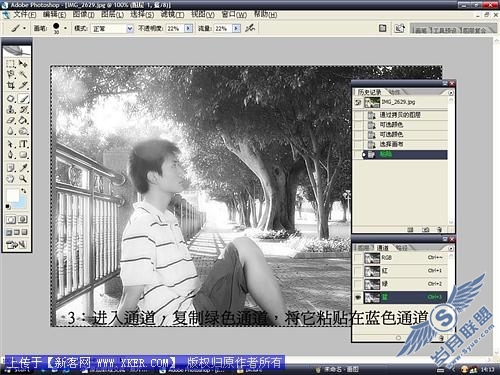Click the foreground color swatch
Image resolution: width=500 pixels, height=375 pixels.
13,195
